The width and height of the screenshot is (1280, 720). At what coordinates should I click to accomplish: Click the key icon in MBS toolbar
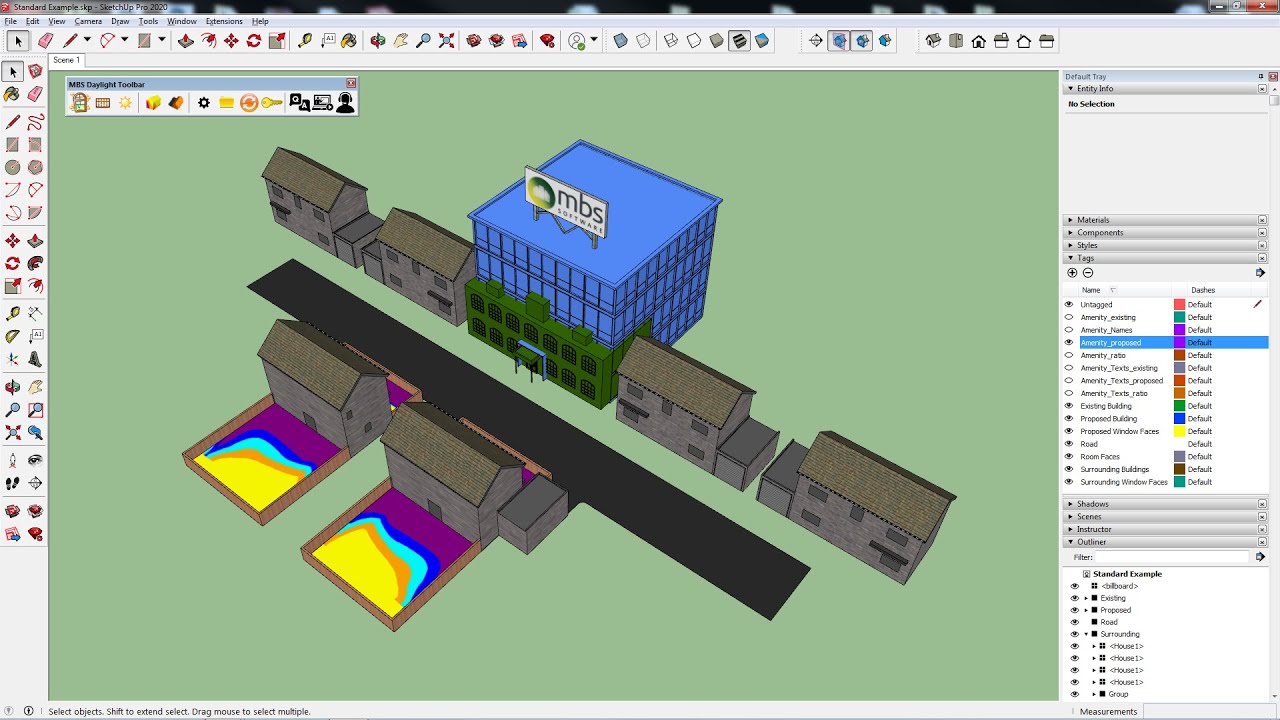tap(272, 103)
